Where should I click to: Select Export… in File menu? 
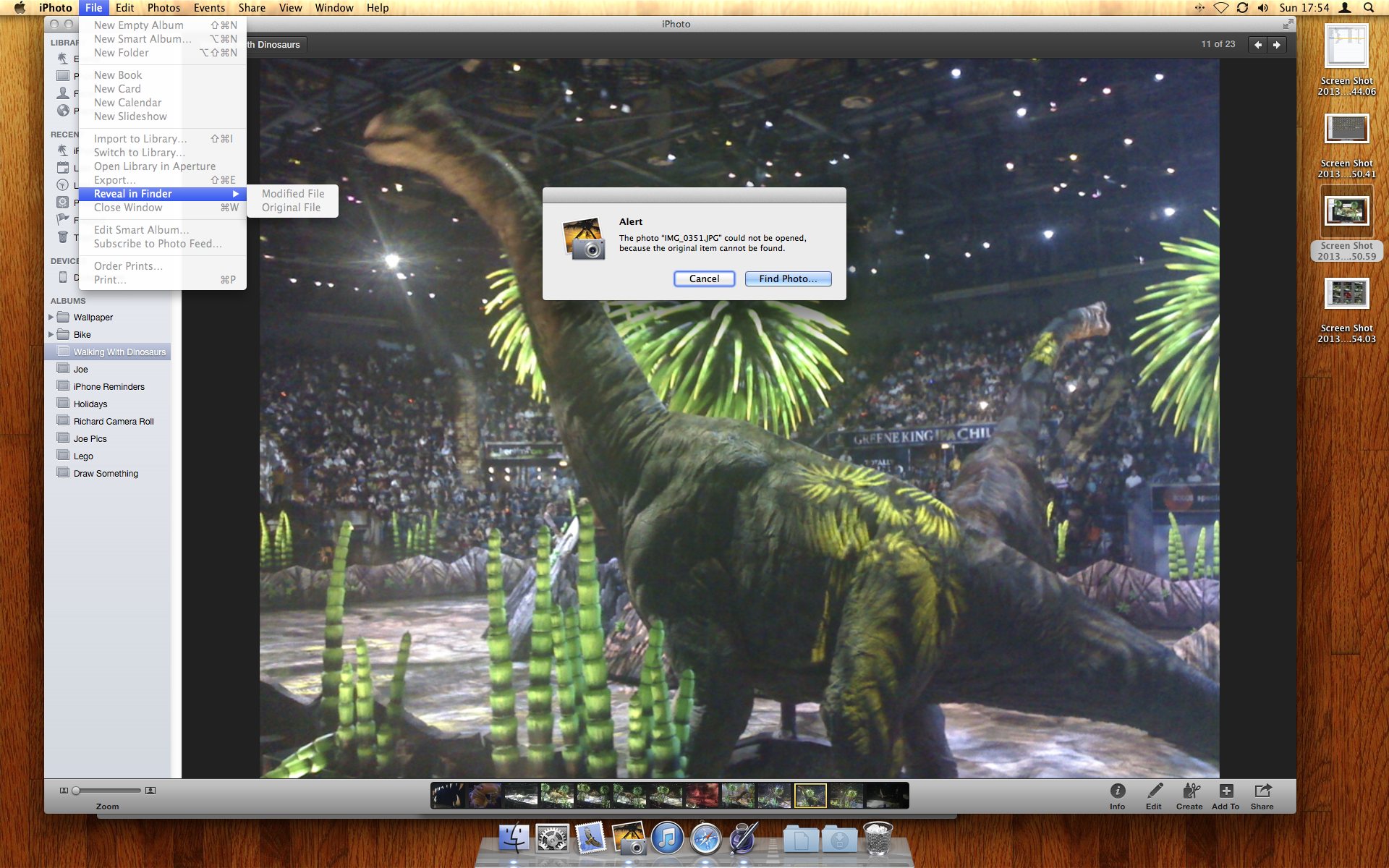pos(162,180)
